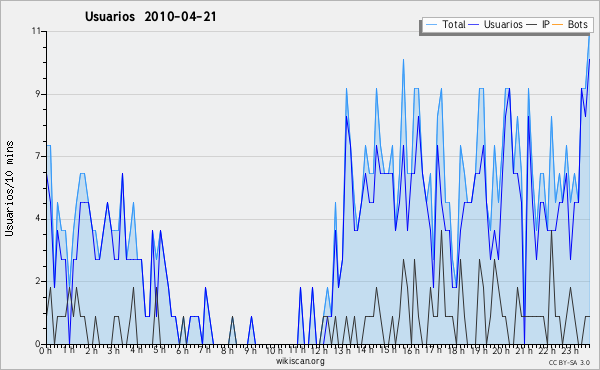The image size is (600, 370).
Task: Click the y-axis label 'Usuarios/10 mins'
Action: point(9,188)
